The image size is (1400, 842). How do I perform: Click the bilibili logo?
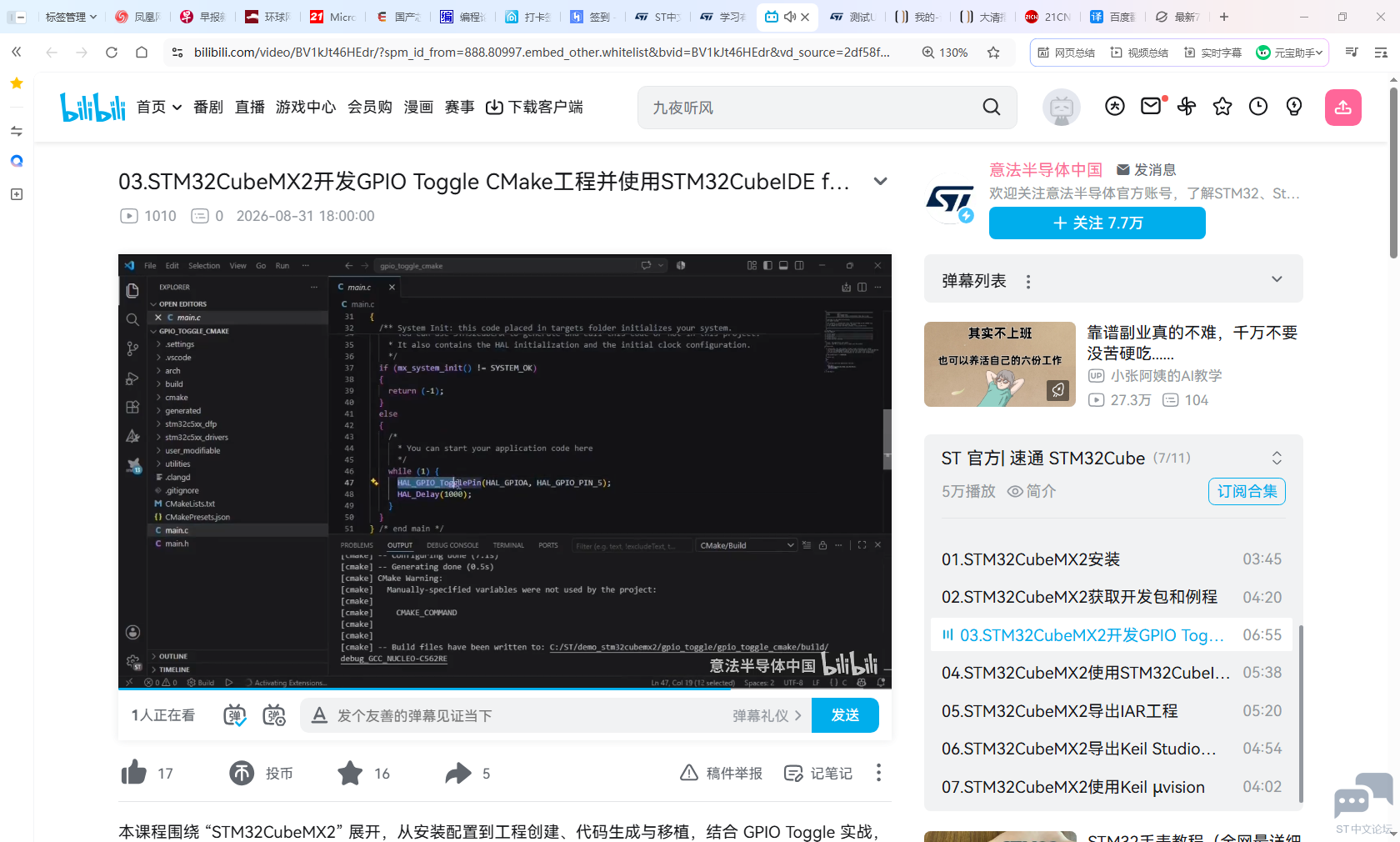pyautogui.click(x=92, y=107)
